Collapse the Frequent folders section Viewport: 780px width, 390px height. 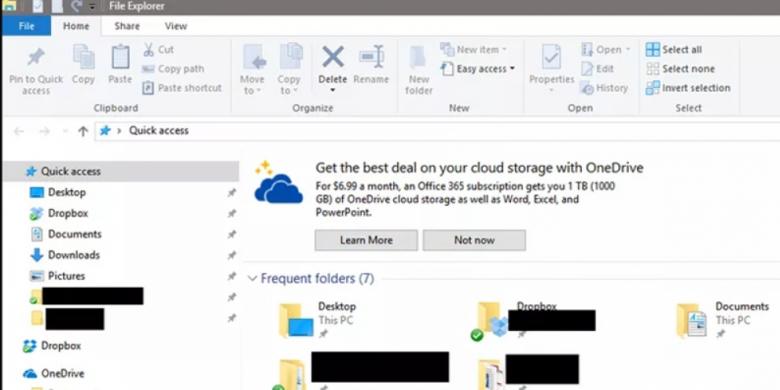(253, 279)
